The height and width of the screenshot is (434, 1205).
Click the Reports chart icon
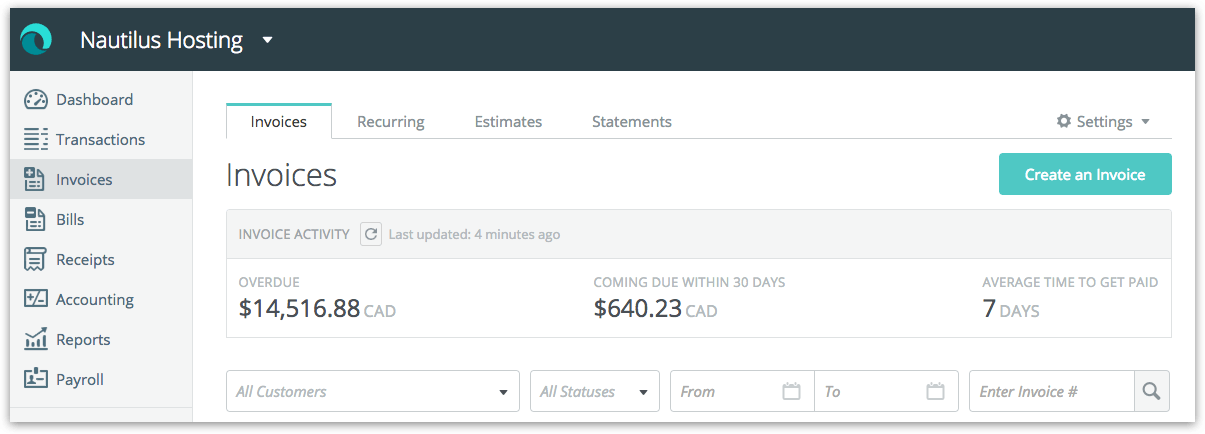(x=36, y=339)
